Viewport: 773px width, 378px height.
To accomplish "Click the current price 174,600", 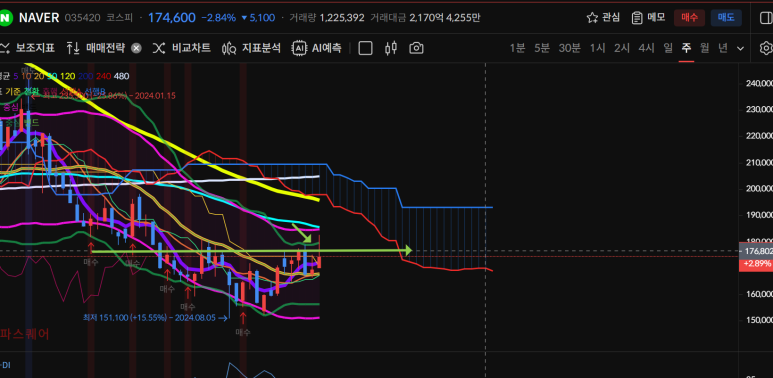I will pyautogui.click(x=172, y=18).
